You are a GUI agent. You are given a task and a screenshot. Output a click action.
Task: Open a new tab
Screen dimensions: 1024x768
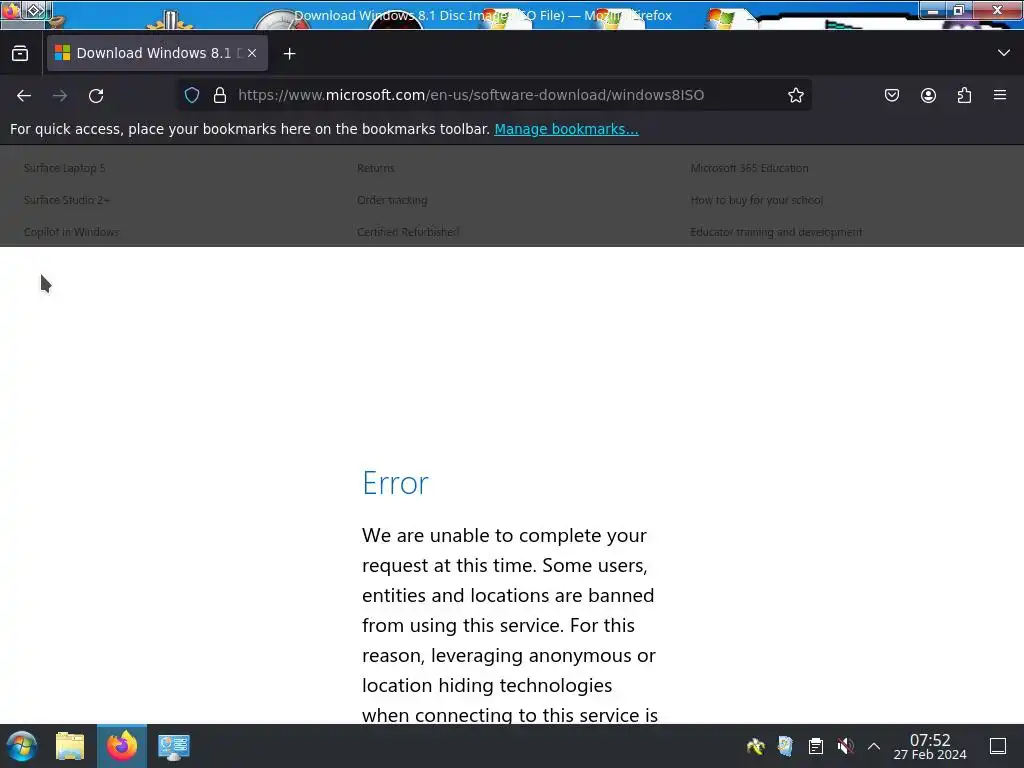(289, 54)
